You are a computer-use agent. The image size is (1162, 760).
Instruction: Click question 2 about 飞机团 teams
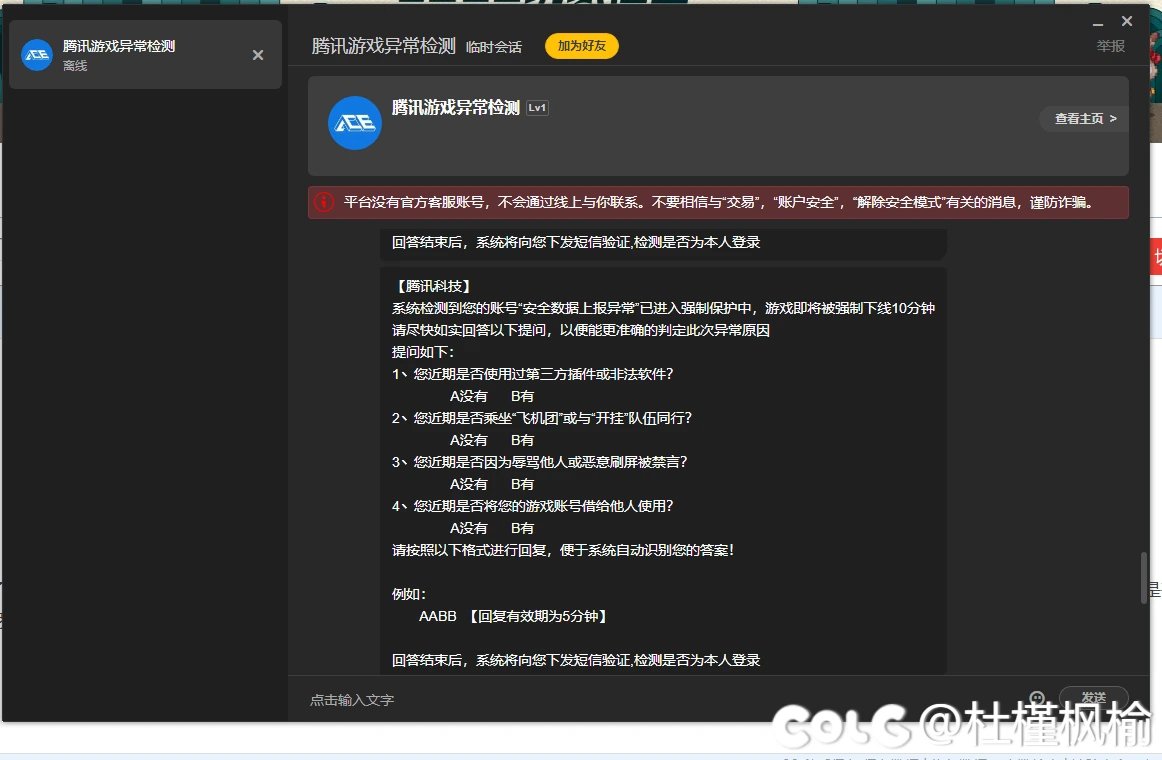(542, 418)
